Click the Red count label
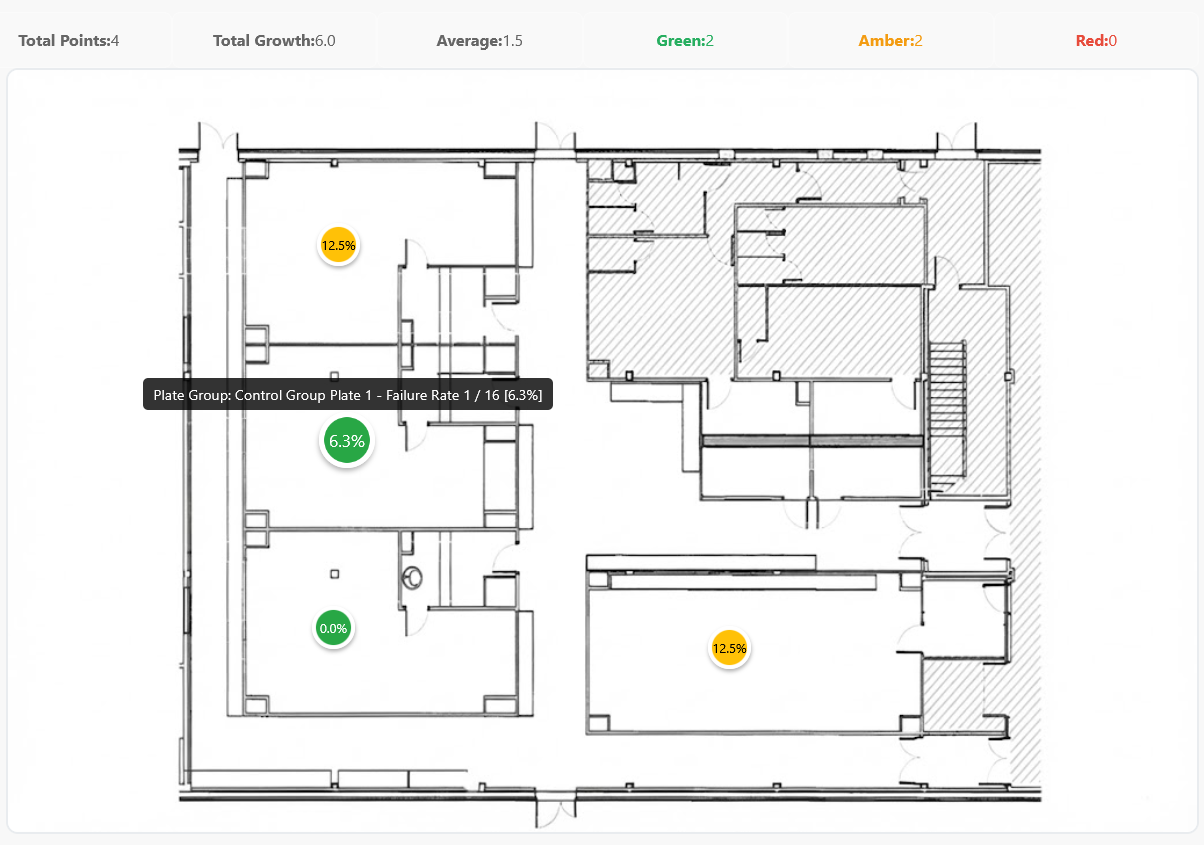This screenshot has width=1204, height=845. 1096,41
